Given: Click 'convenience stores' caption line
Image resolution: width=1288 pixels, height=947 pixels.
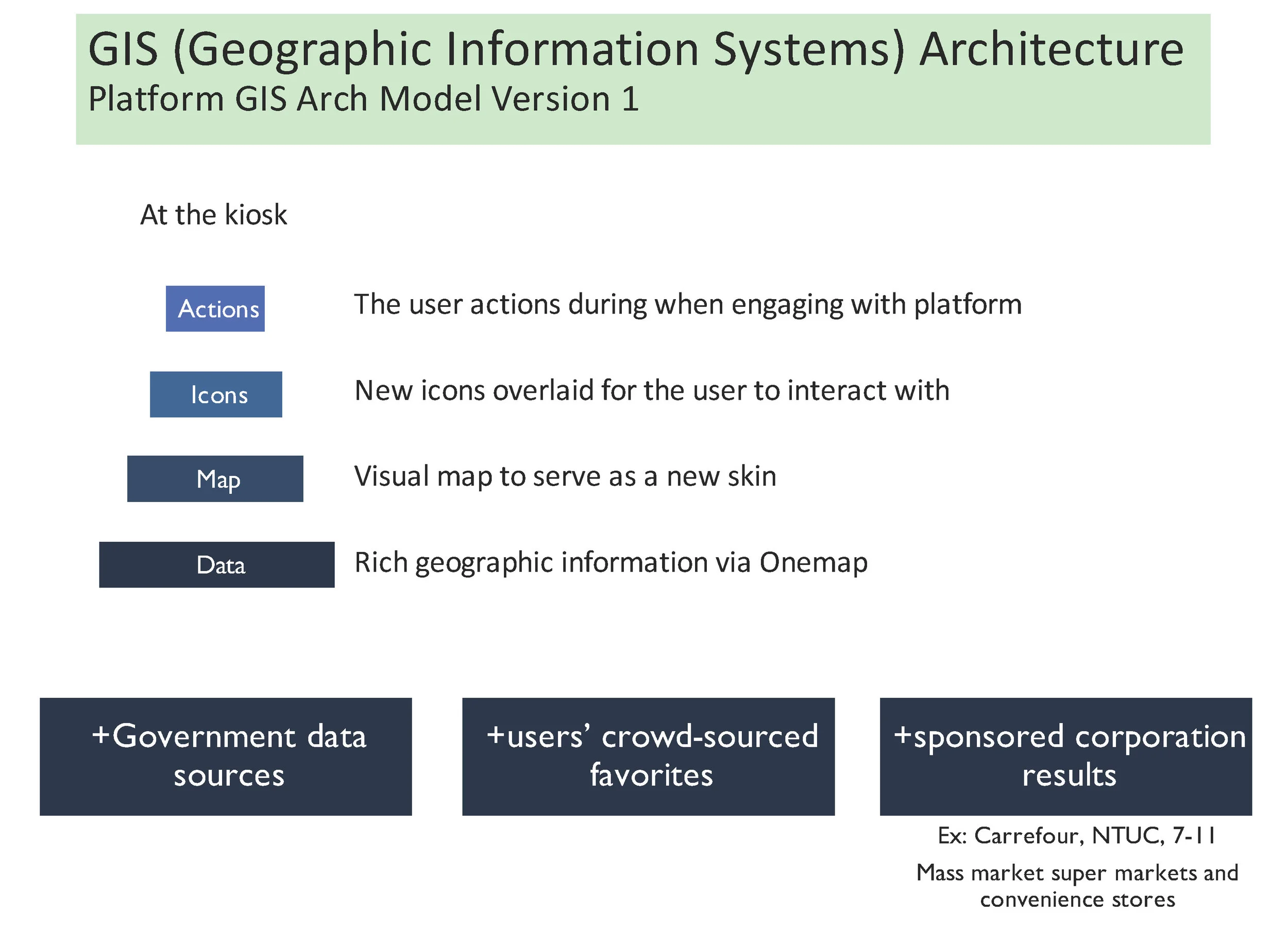Looking at the screenshot, I should click(1076, 900).
